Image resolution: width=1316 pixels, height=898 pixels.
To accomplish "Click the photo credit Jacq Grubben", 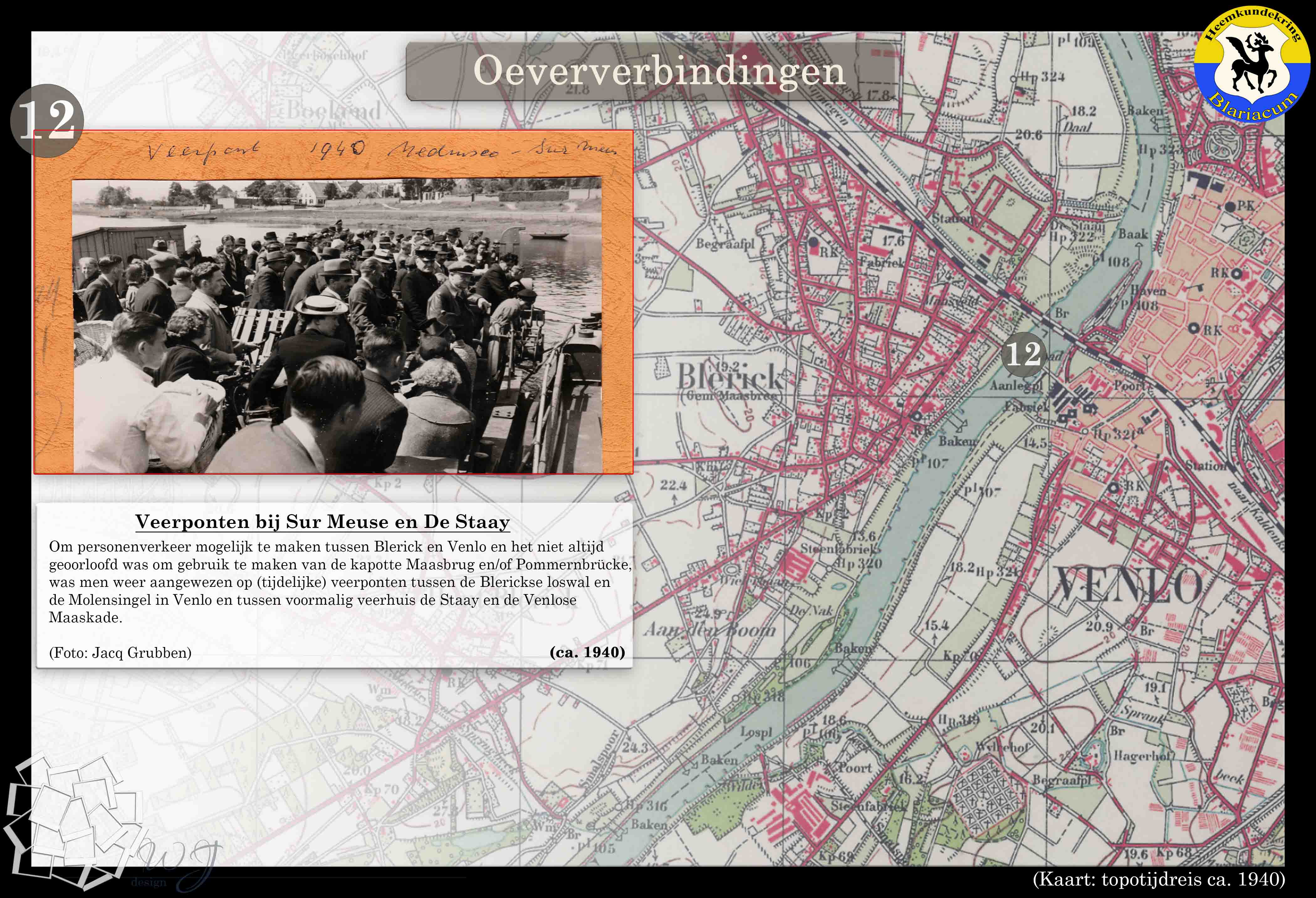I will [121, 653].
